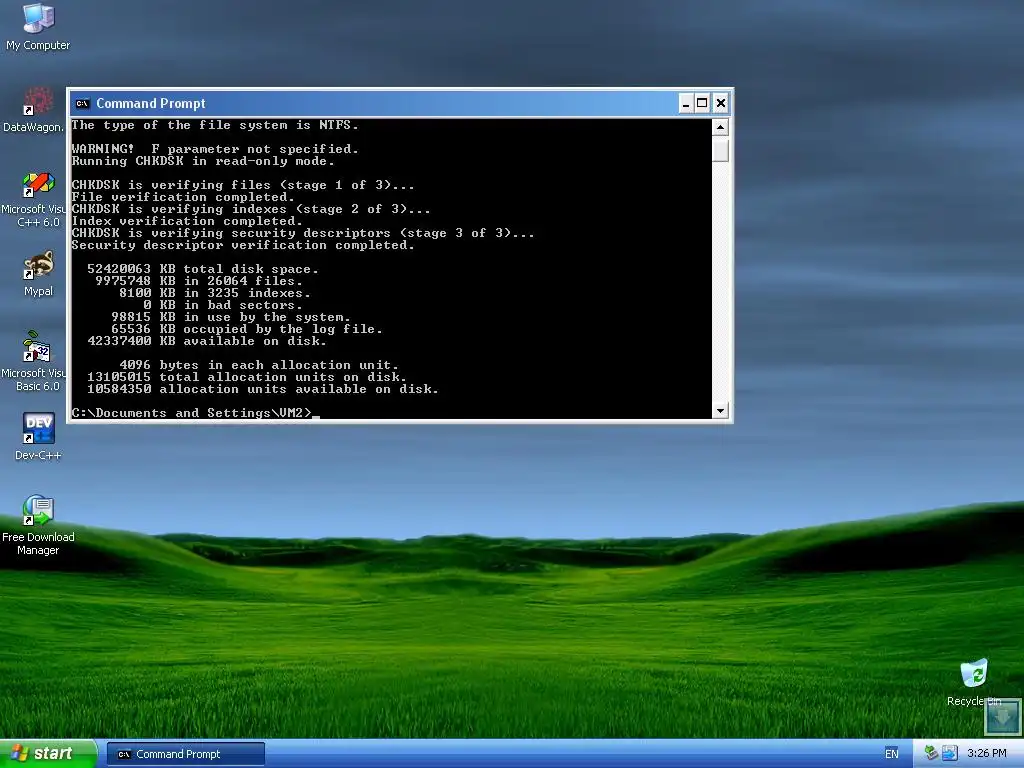Minimize the Command Prompt window

click(686, 103)
